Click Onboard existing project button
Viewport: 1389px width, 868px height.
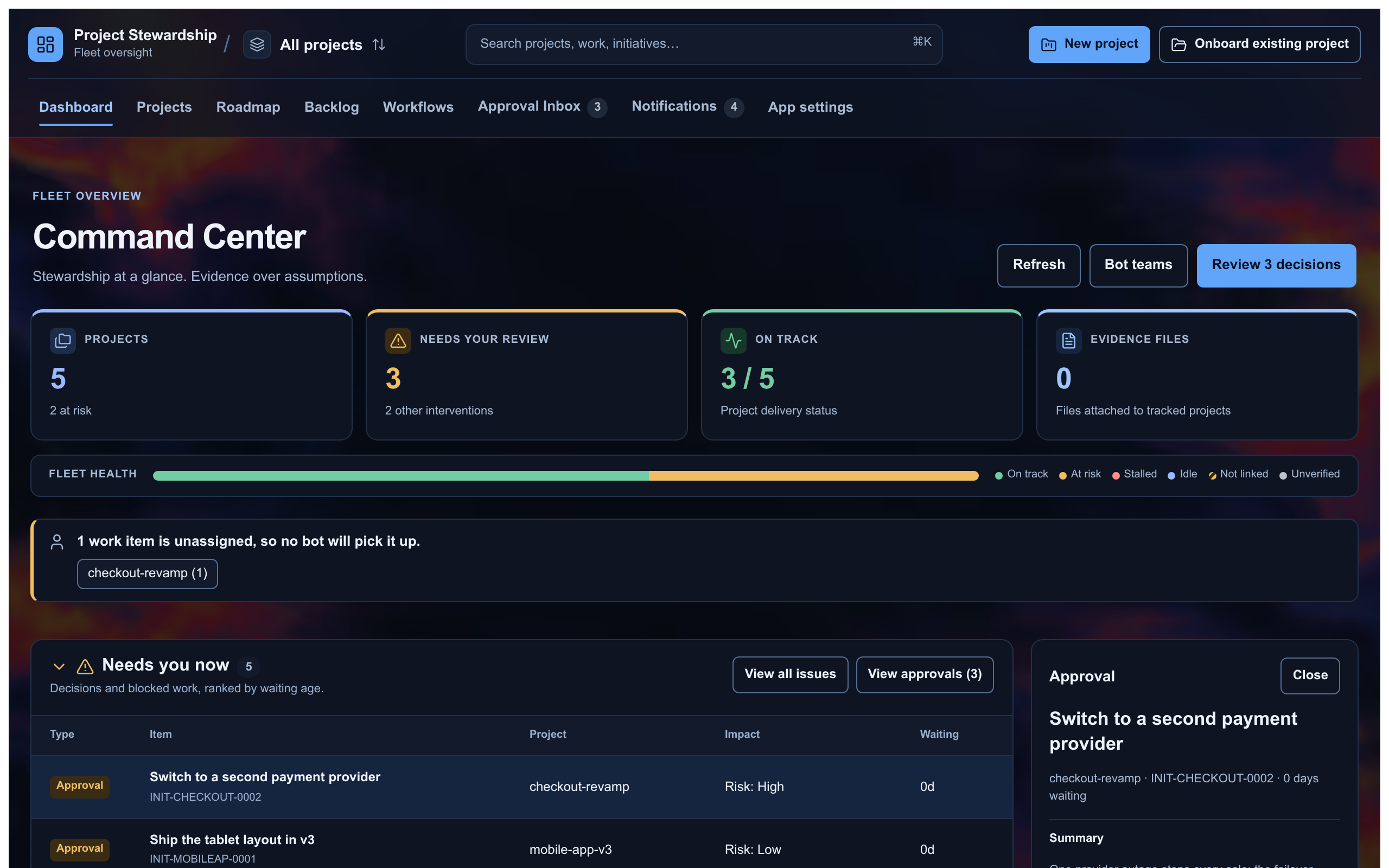[x=1259, y=44]
